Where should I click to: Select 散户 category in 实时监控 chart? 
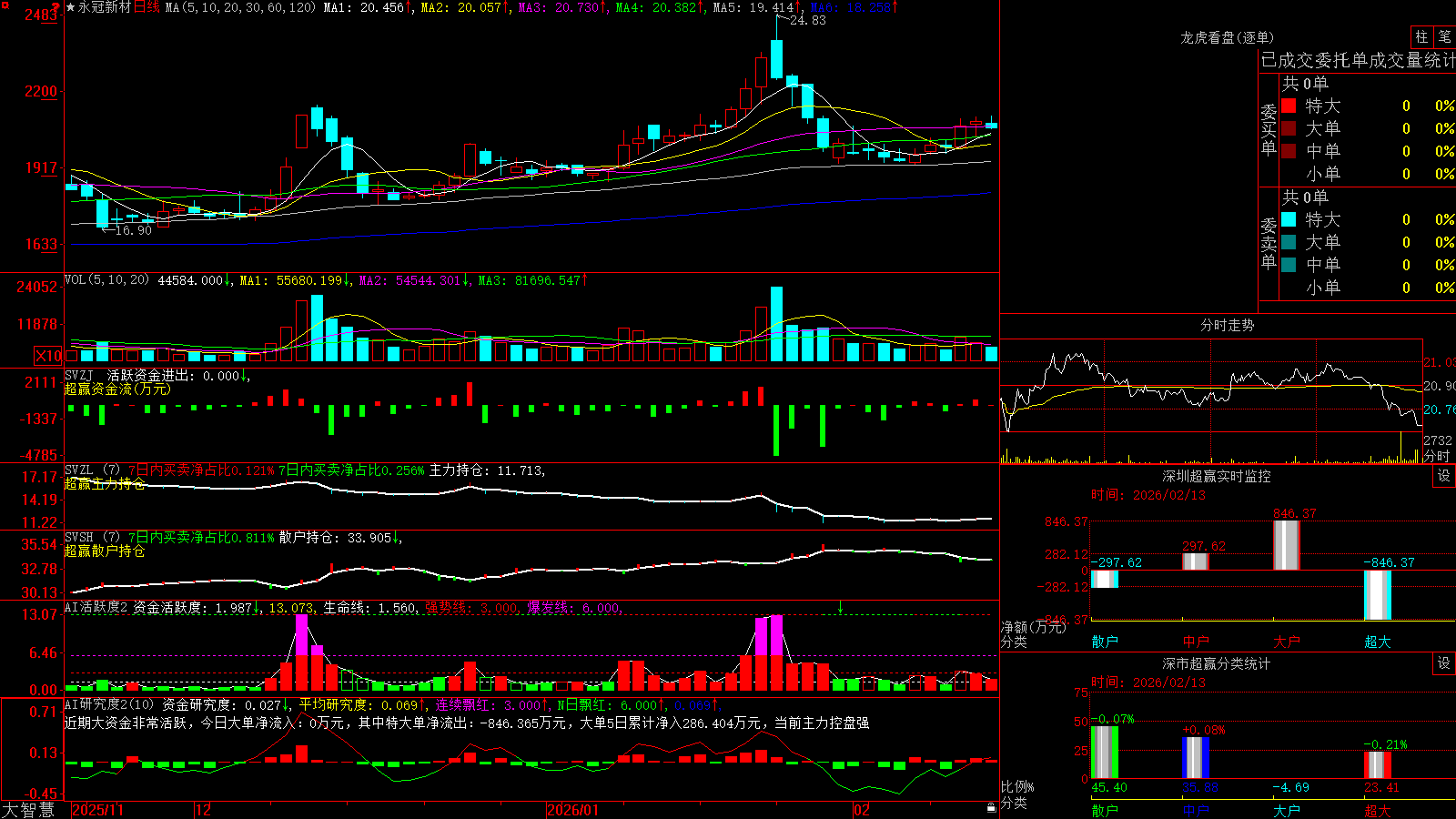[1105, 642]
